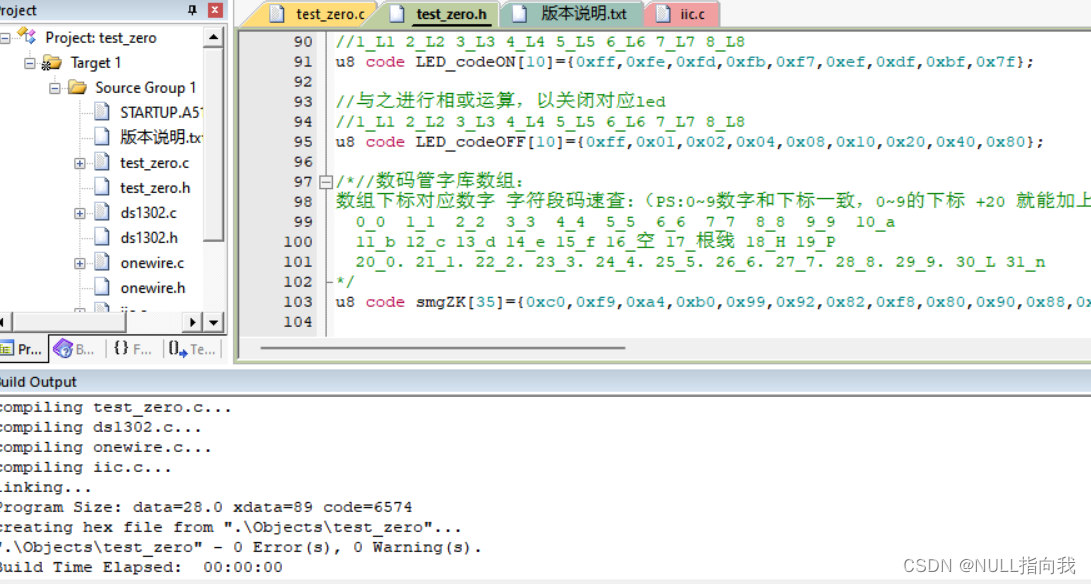
Task: Click the file icon next to 版本说明.txt in tree
Action: pos(99,137)
